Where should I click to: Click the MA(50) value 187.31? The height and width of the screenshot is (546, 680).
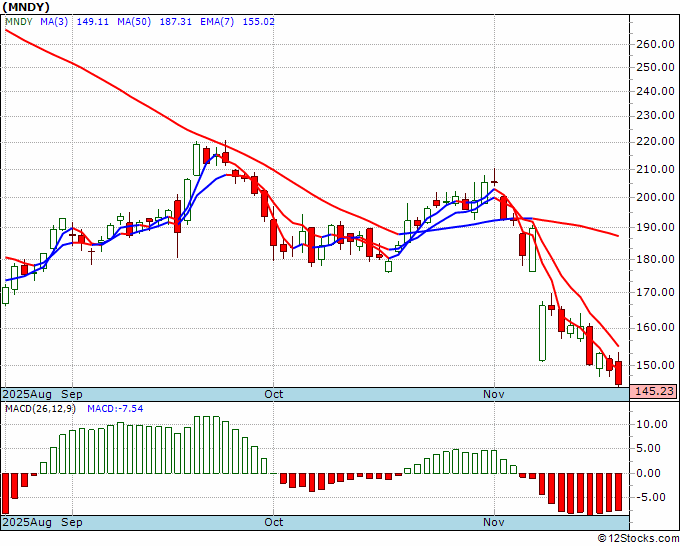click(x=176, y=22)
